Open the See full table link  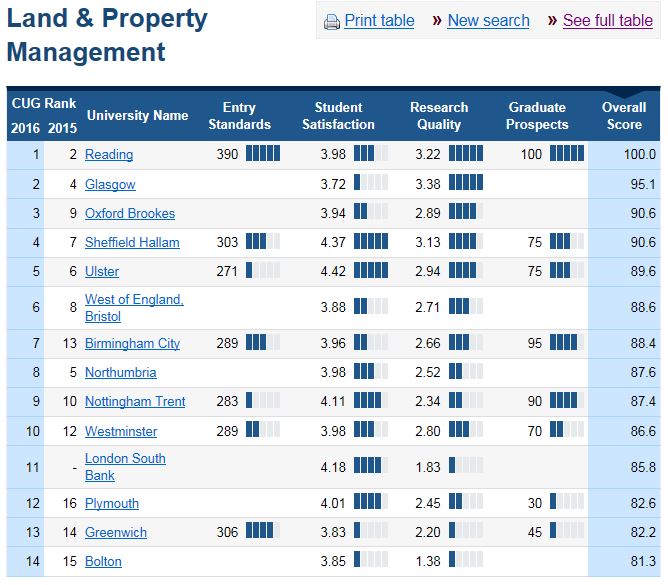point(608,20)
